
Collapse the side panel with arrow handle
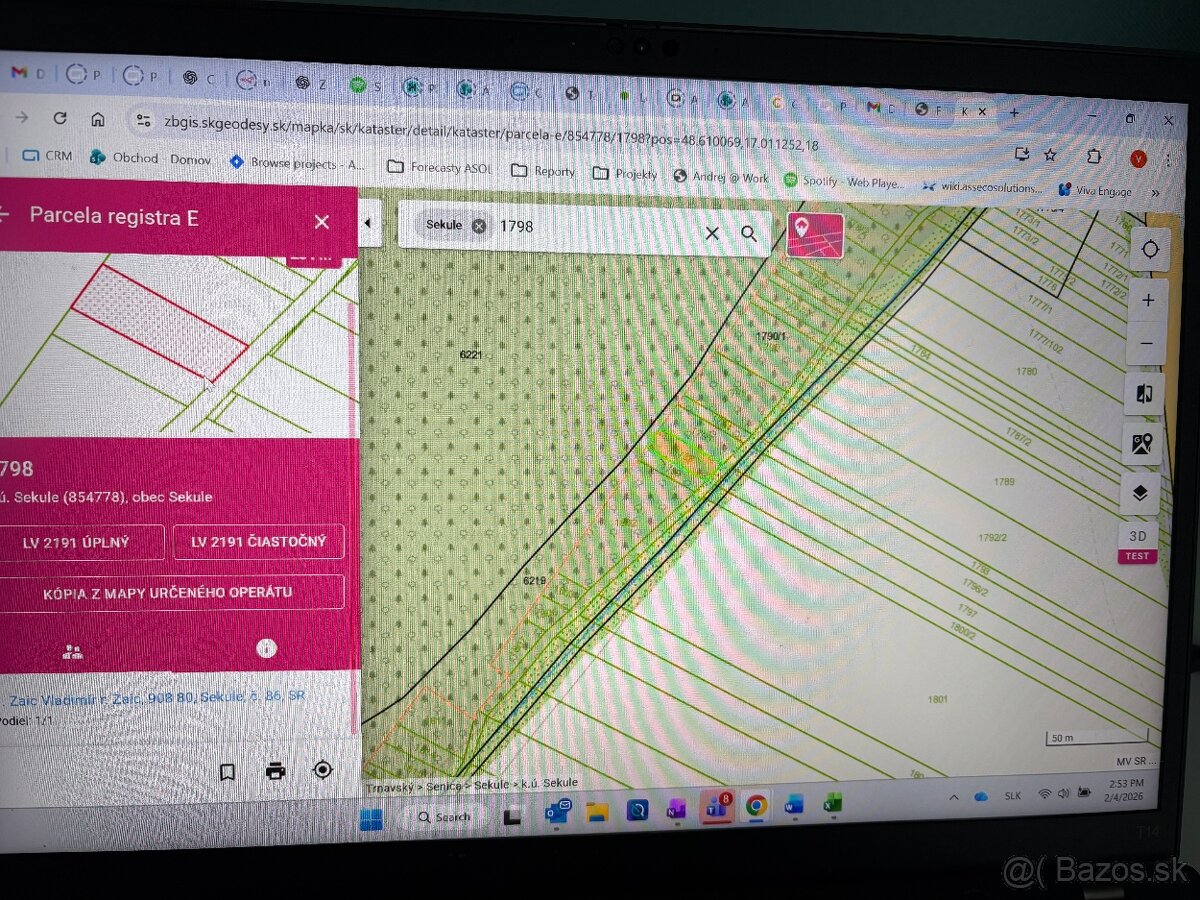367,223
